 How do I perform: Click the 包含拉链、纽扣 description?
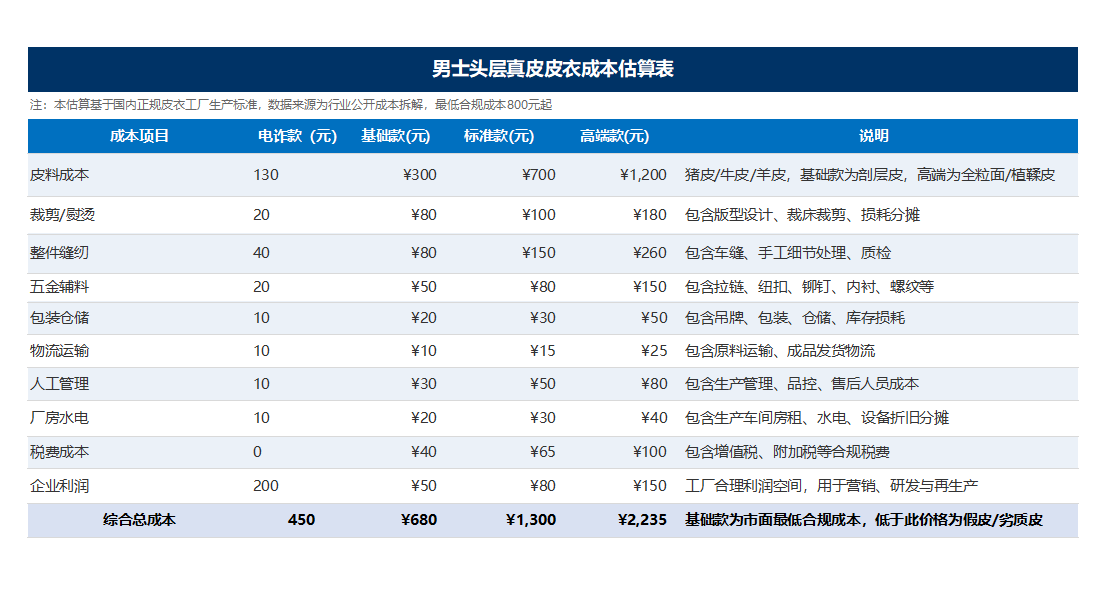[809, 287]
